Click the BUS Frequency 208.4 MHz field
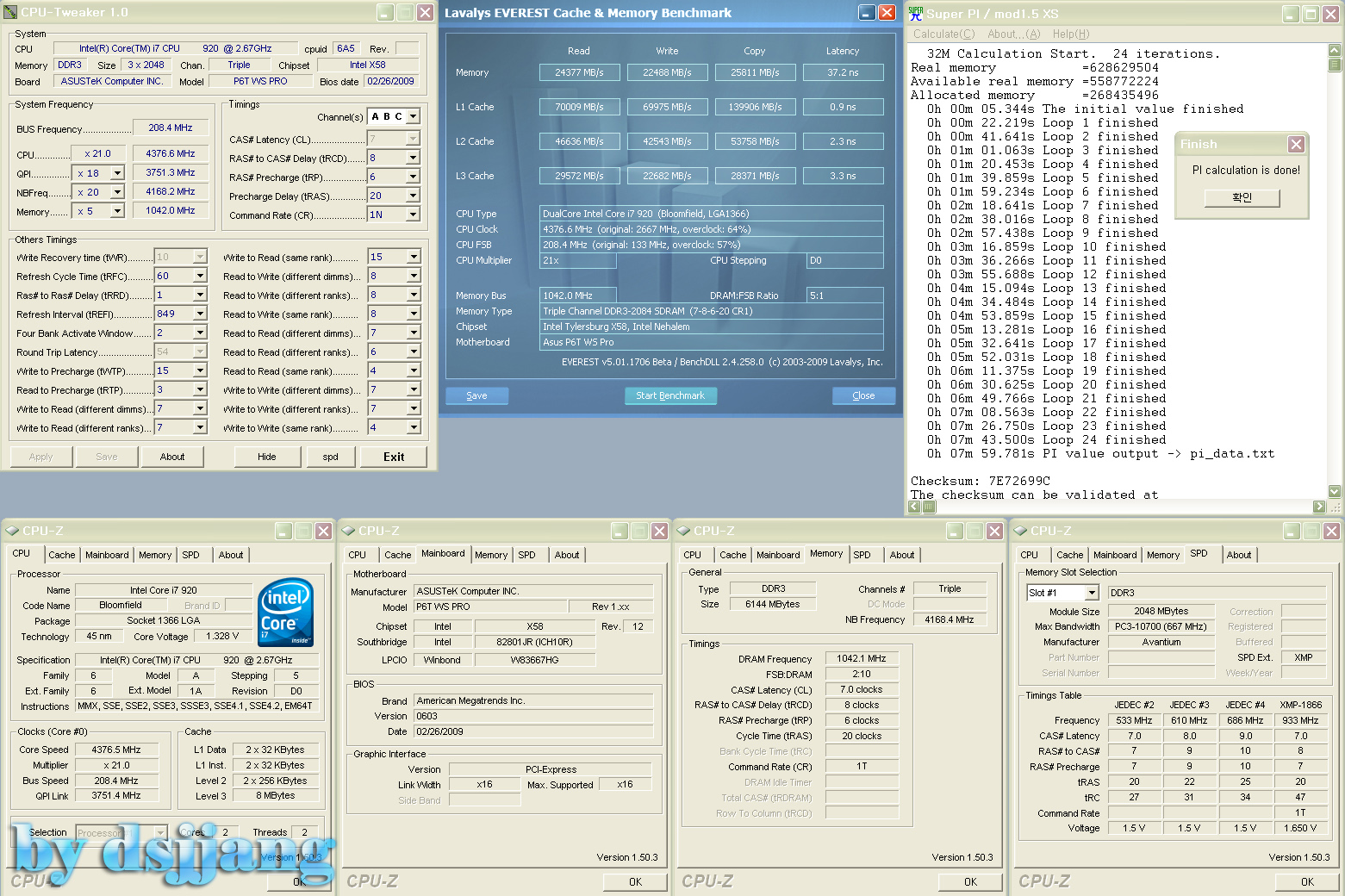Viewport: 1345px width, 896px height. pyautogui.click(x=171, y=128)
